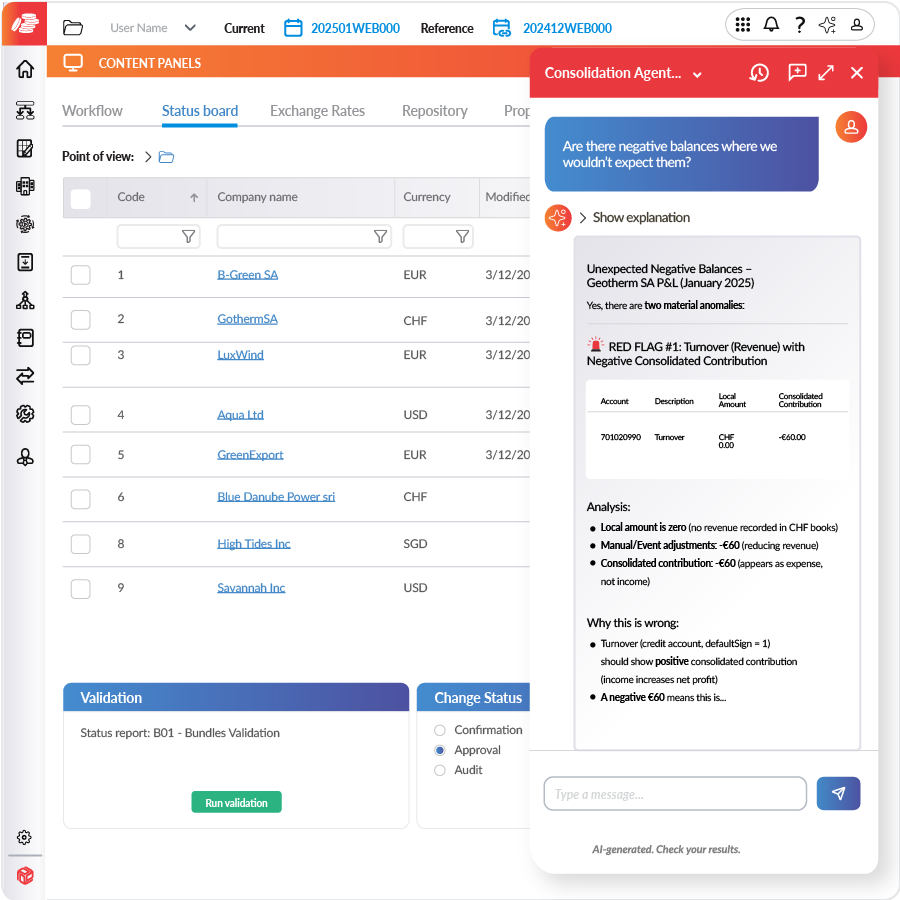This screenshot has height=900, width=900.
Task: Open settings gear in sidebar
Action: (x=25, y=837)
